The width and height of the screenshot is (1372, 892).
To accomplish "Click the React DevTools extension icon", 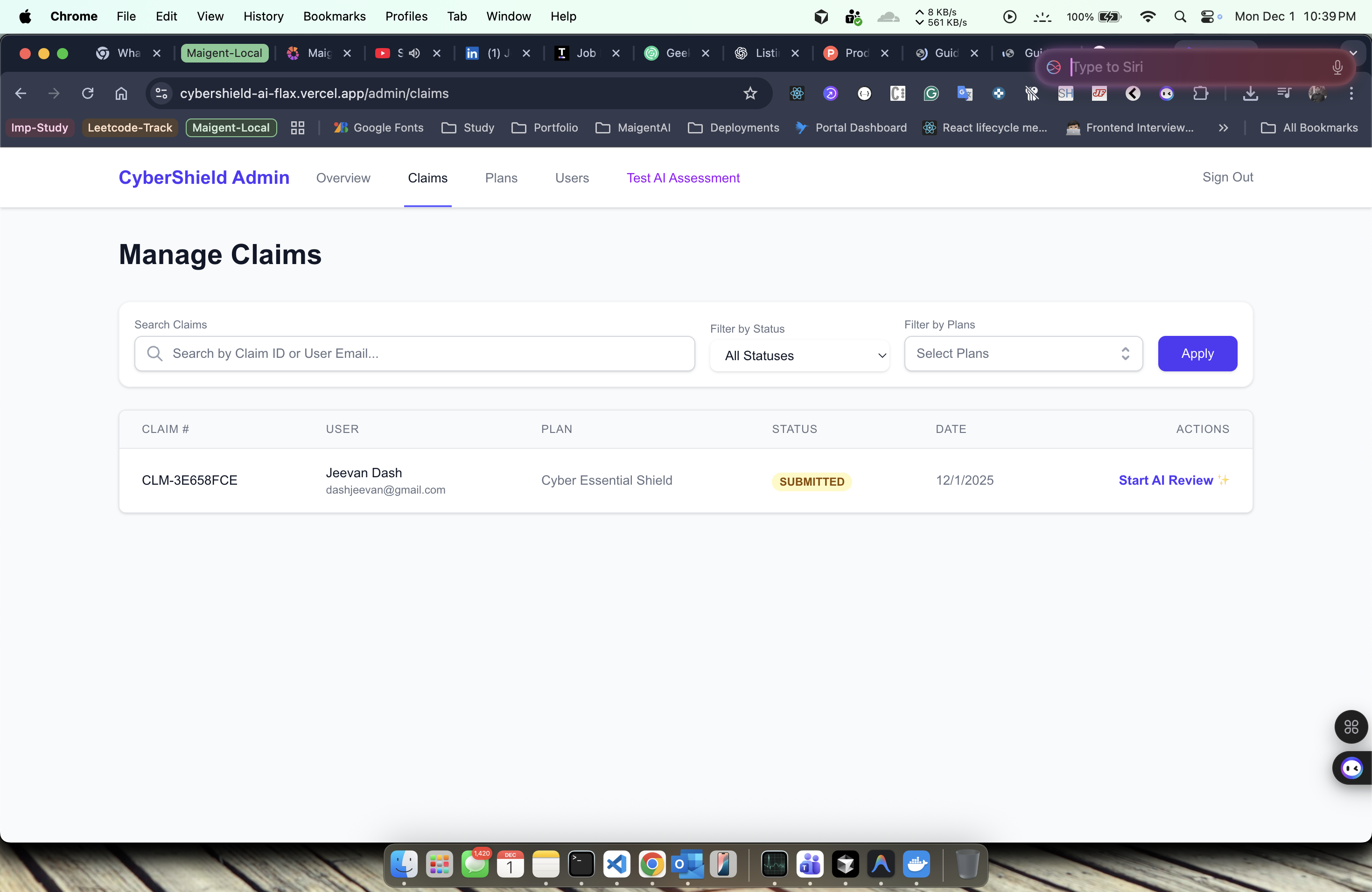I will (797, 93).
